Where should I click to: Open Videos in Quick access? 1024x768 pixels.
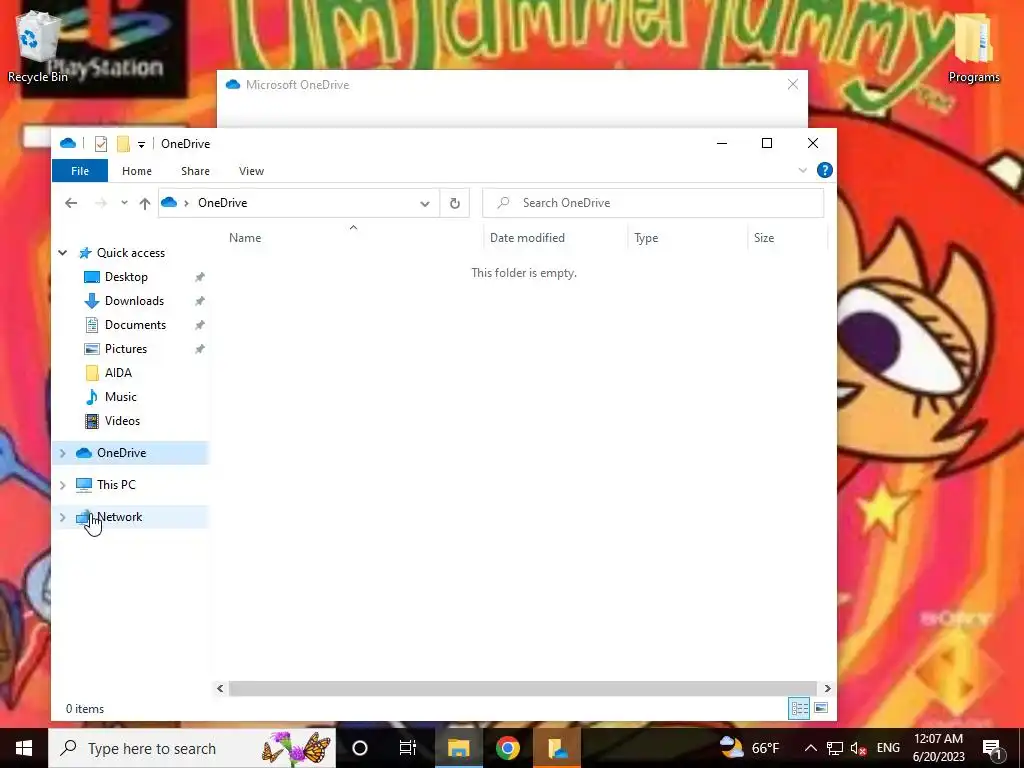[x=122, y=421]
